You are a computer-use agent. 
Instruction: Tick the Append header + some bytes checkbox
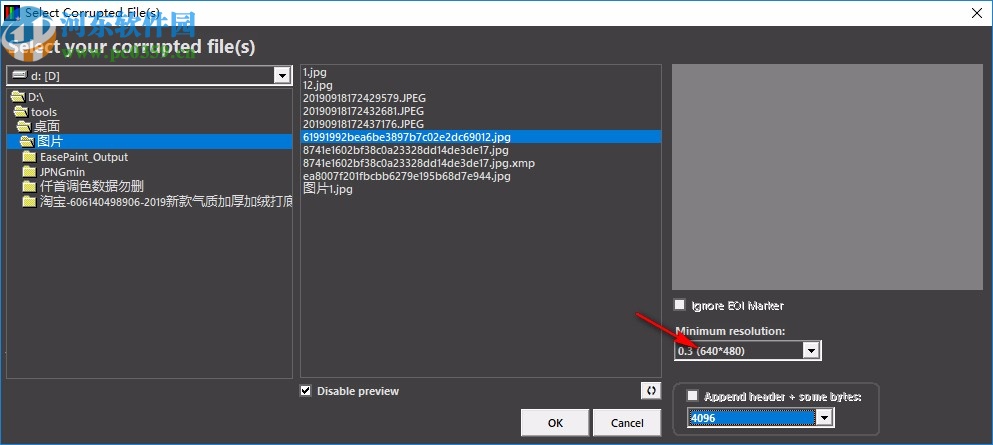point(693,396)
